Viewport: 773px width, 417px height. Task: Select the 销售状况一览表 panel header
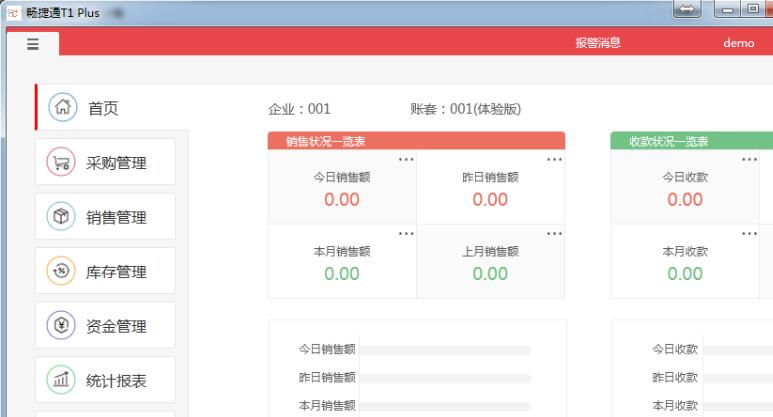coord(416,141)
